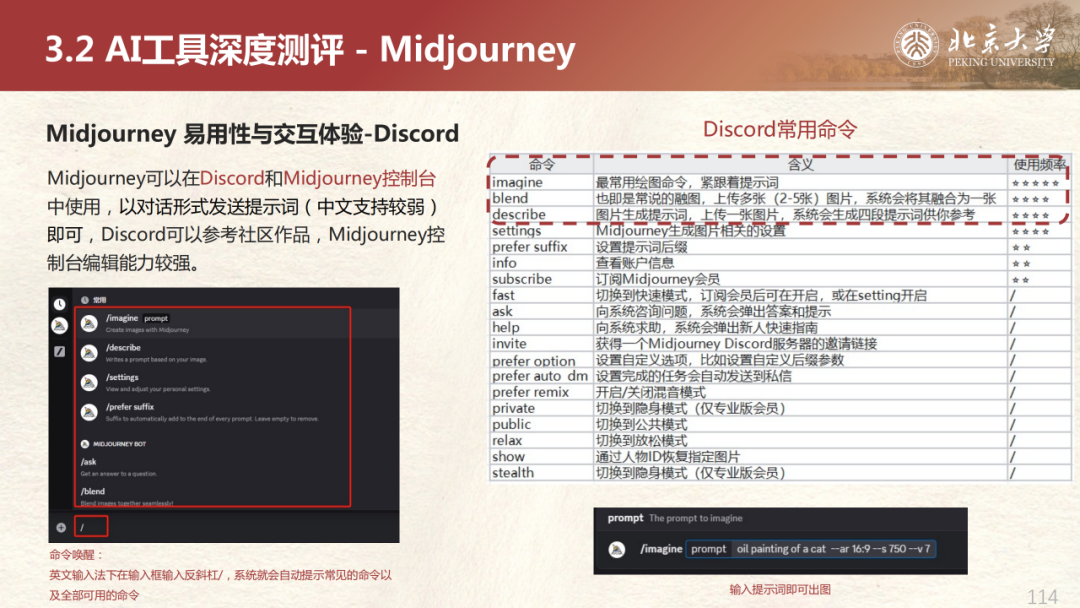Click the 'Discord常用命令' table title
Image resolution: width=1080 pixels, height=608 pixels.
pos(780,129)
